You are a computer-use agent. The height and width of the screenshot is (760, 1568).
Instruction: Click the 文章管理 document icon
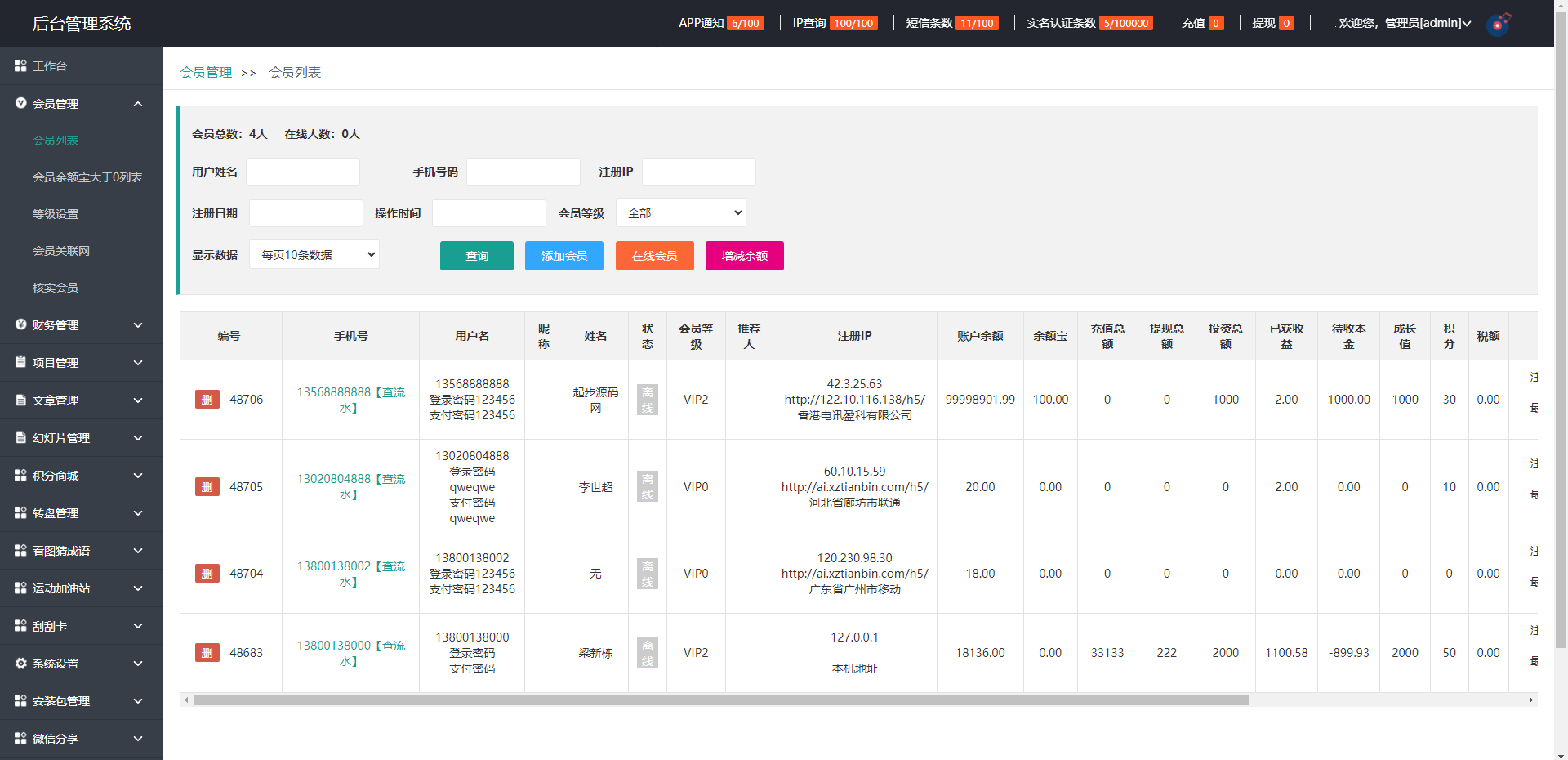[20, 400]
